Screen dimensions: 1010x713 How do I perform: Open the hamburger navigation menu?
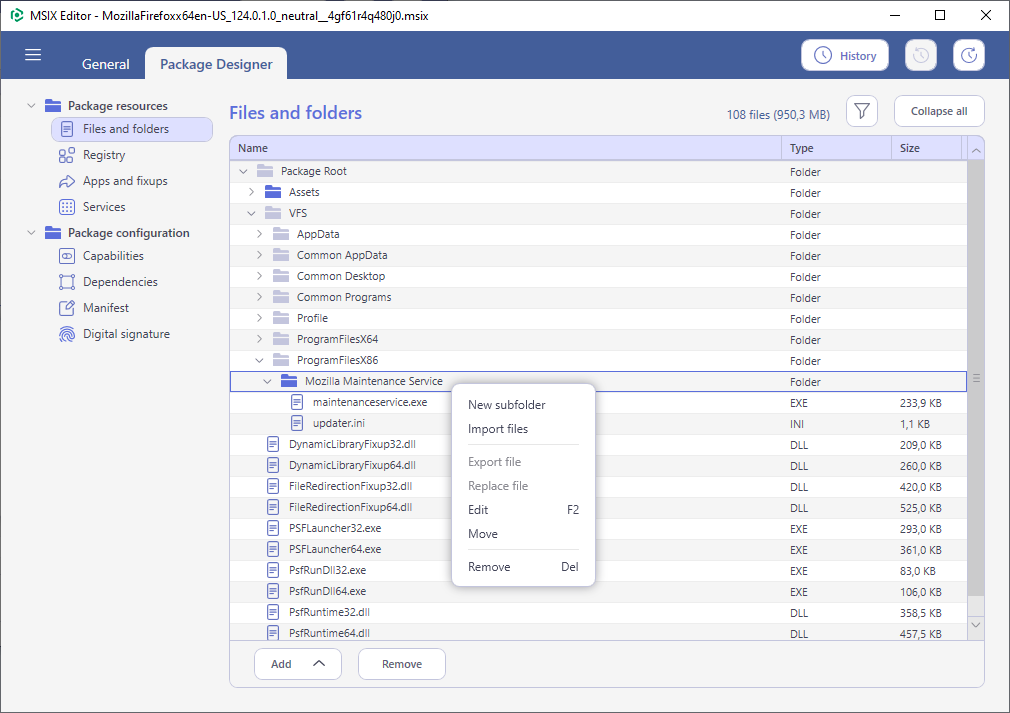tap(33, 55)
